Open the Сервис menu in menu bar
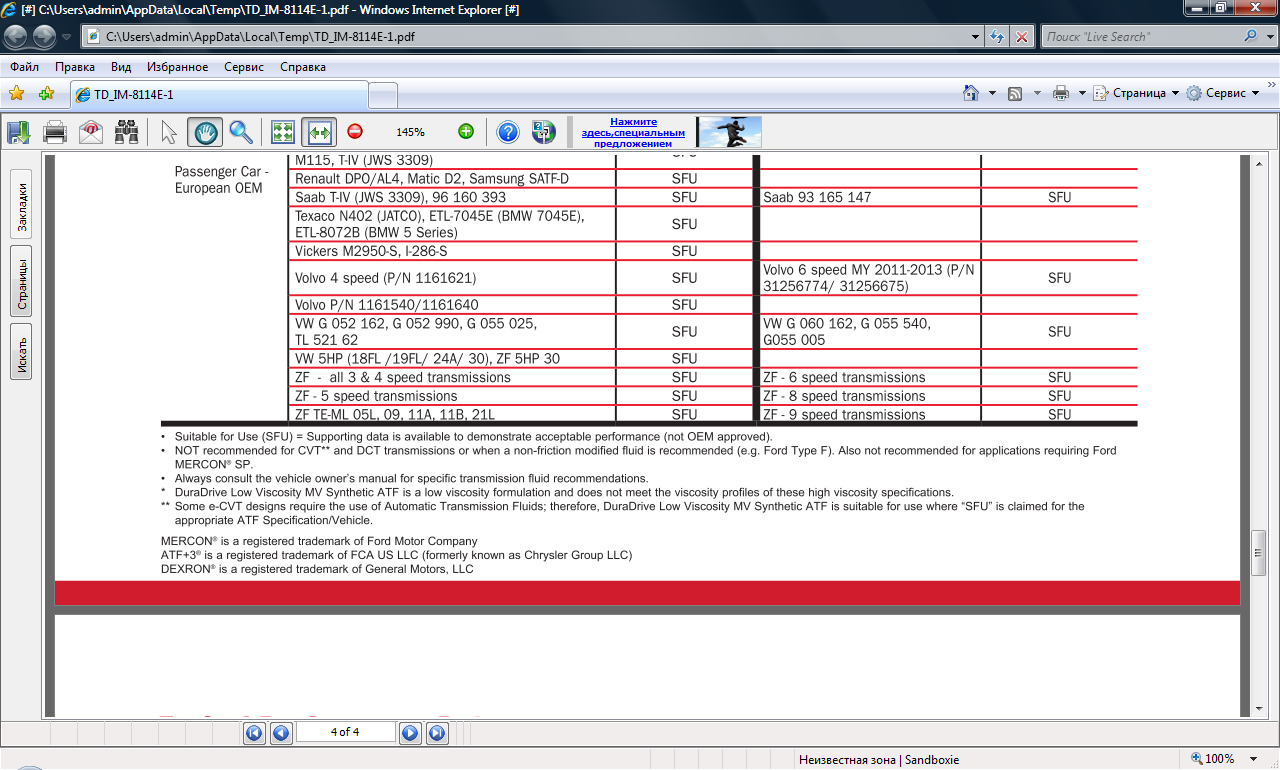 [x=244, y=67]
